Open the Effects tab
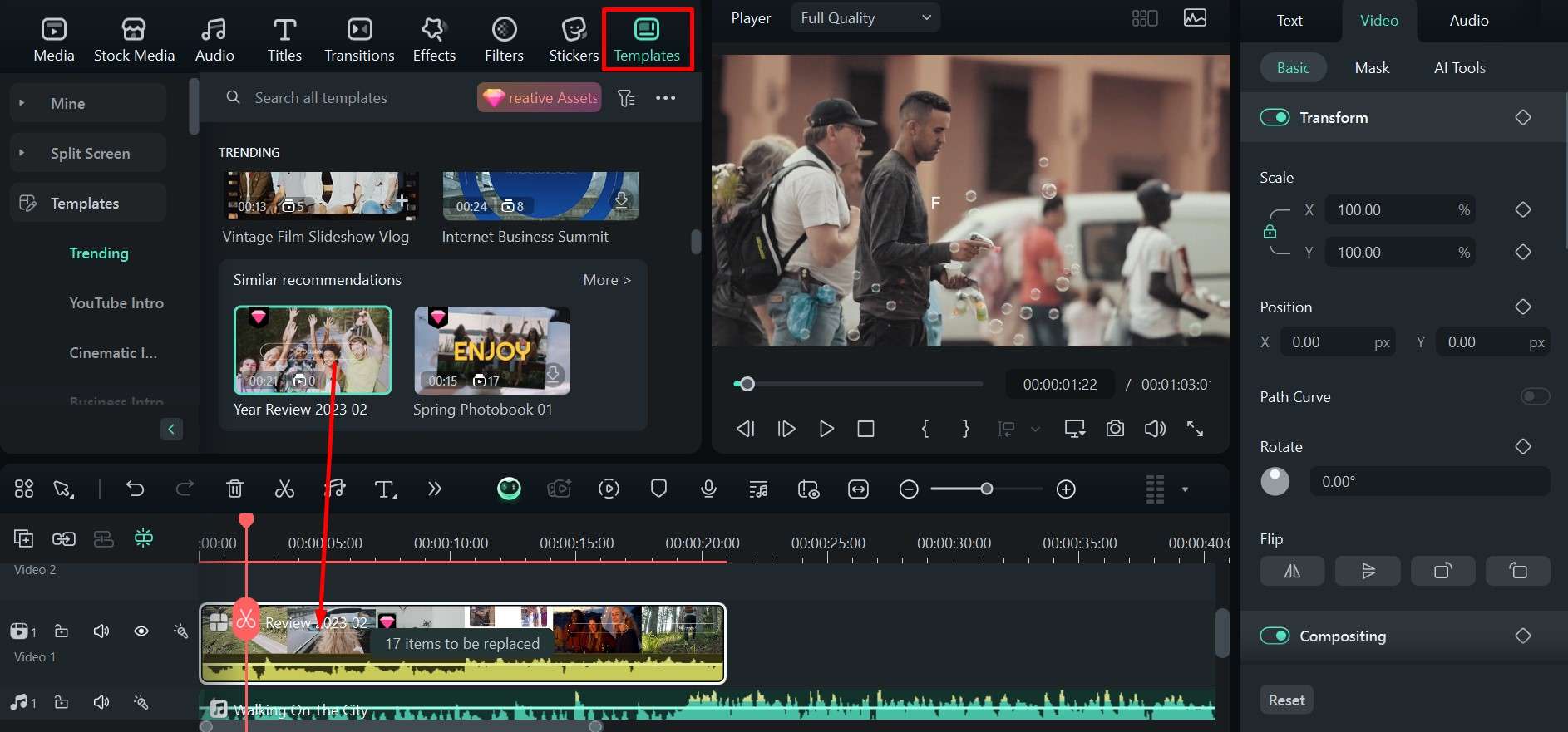 pos(434,40)
